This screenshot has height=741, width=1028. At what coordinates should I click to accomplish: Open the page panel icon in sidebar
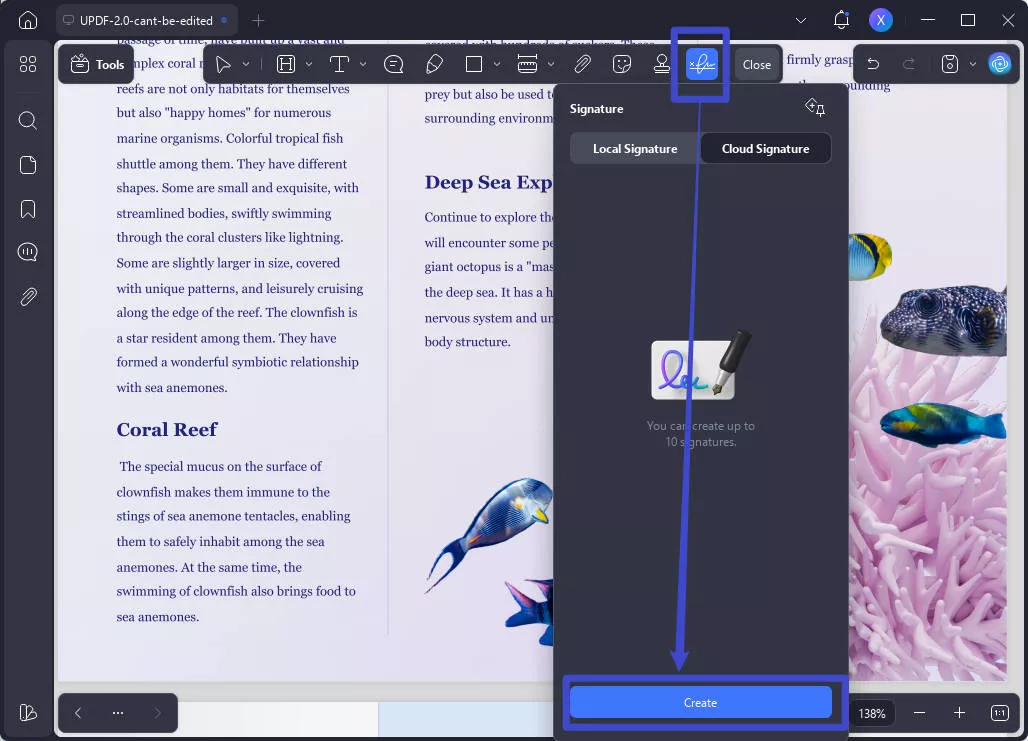point(28,165)
